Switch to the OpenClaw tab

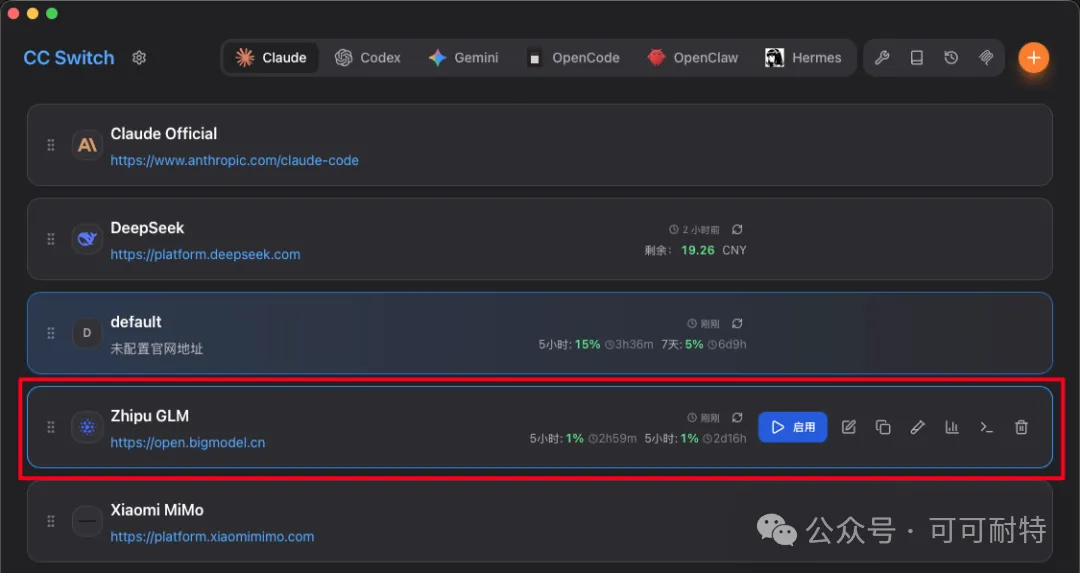[693, 58]
